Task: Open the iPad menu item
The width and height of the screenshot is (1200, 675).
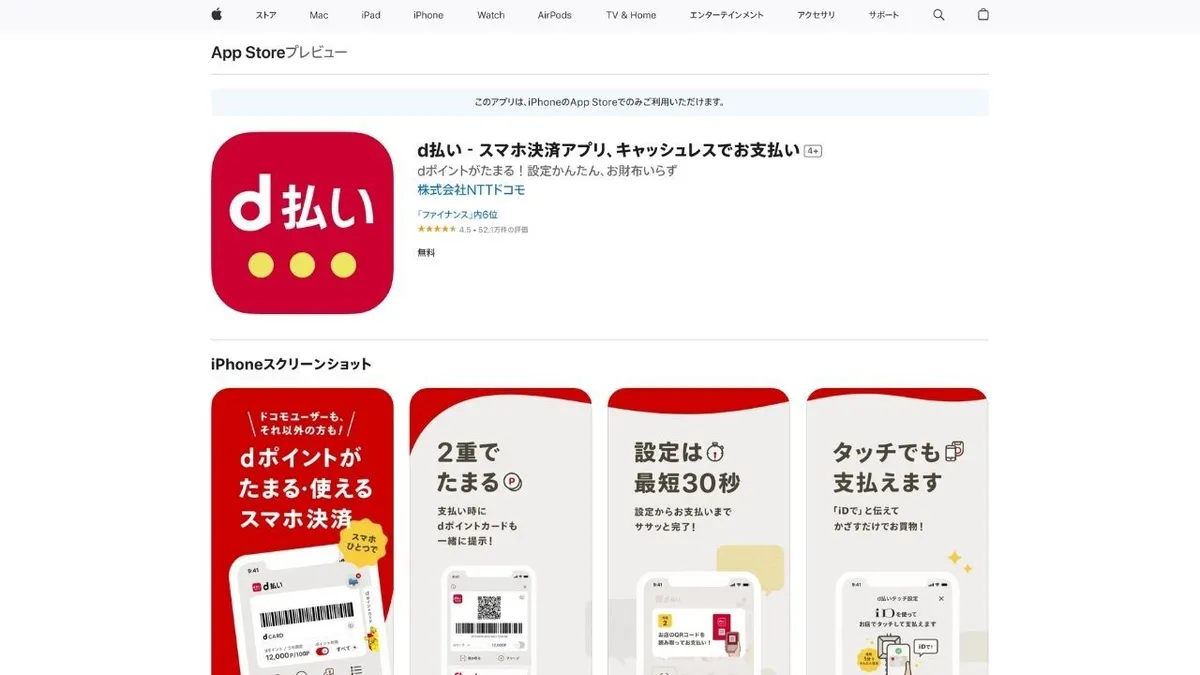Action: (371, 15)
